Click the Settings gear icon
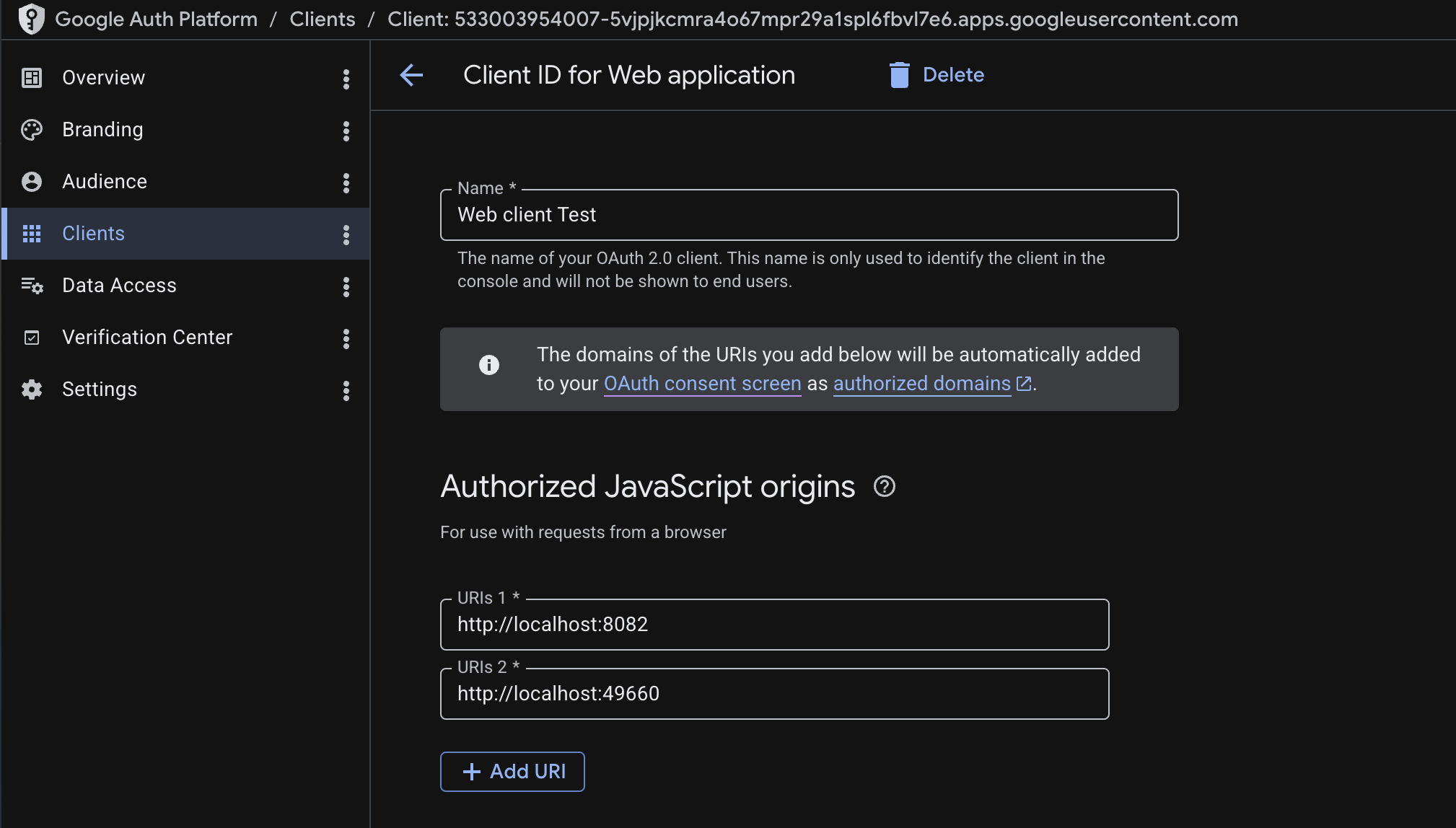Viewport: 1456px width, 828px height. click(32, 389)
